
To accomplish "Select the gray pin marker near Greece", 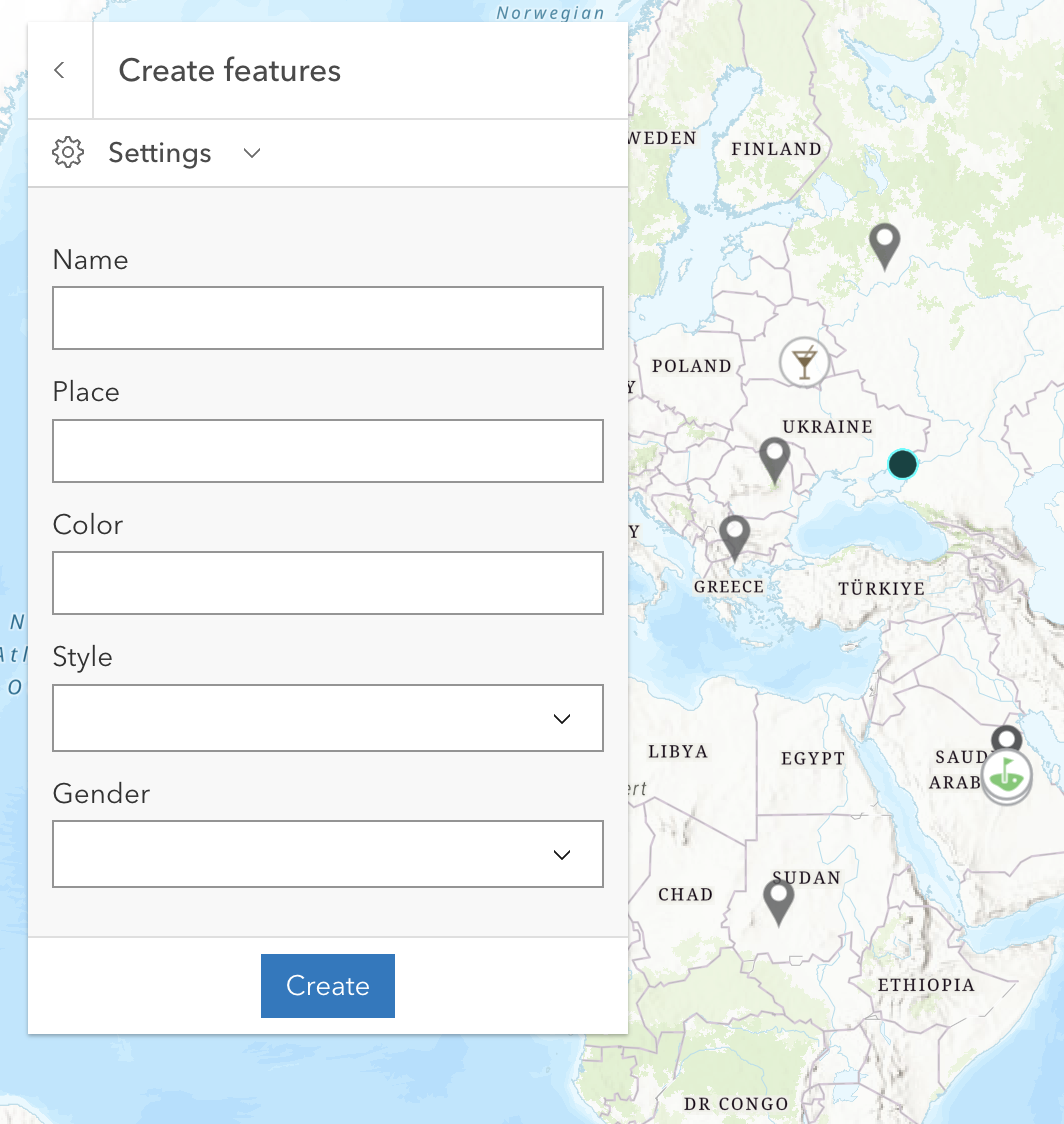I will 735,535.
